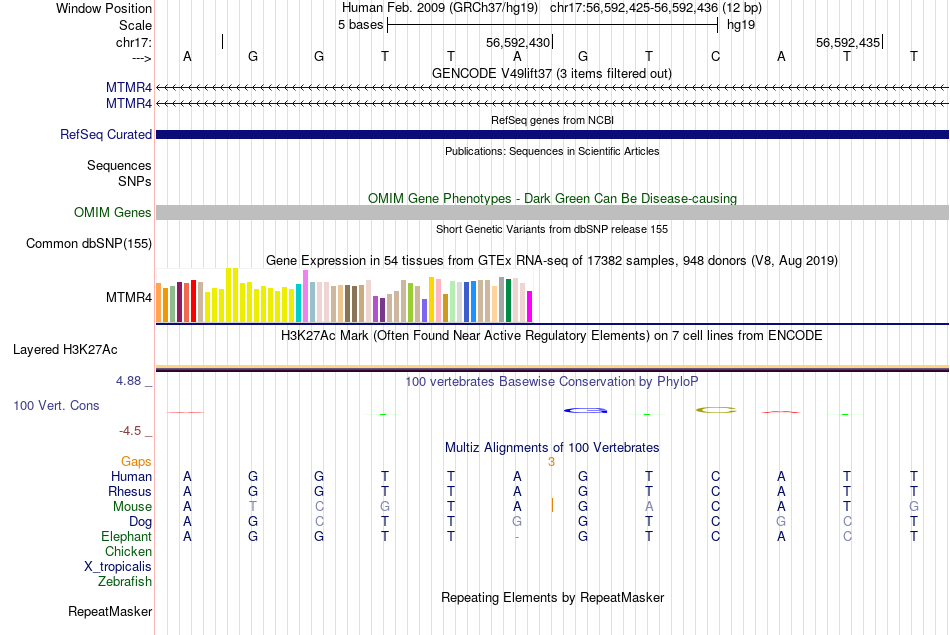The image size is (950, 635).
Task: Click the Layered H3K27Ac track label
Action: pos(65,350)
